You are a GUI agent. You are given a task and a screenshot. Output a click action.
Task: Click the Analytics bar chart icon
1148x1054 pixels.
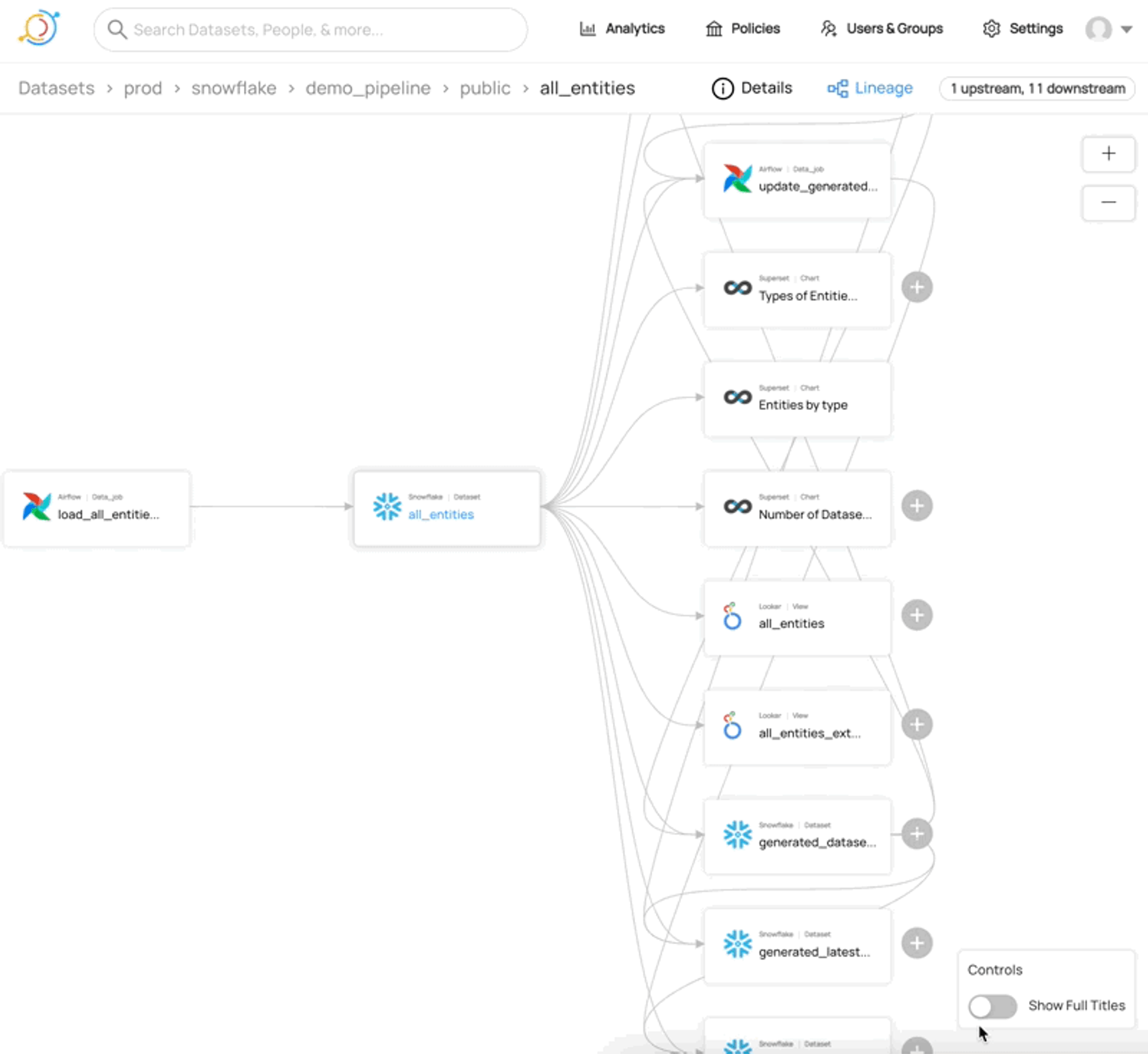[x=588, y=29]
